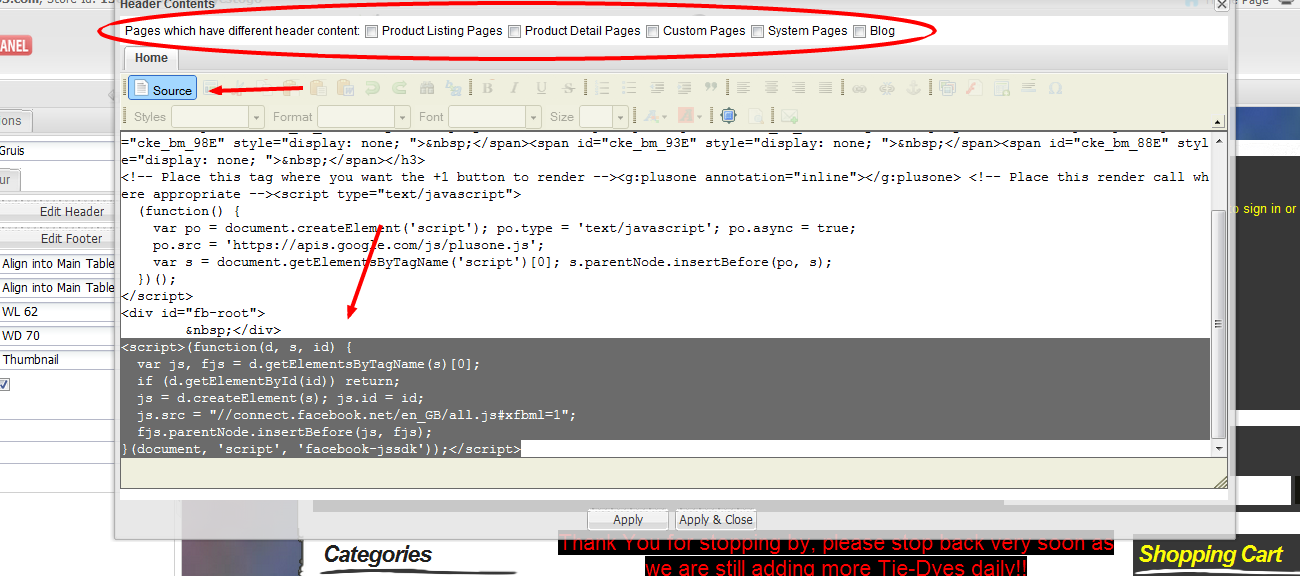Click Paste from Word icon
Viewport: 1300px width, 576px height.
click(345, 88)
